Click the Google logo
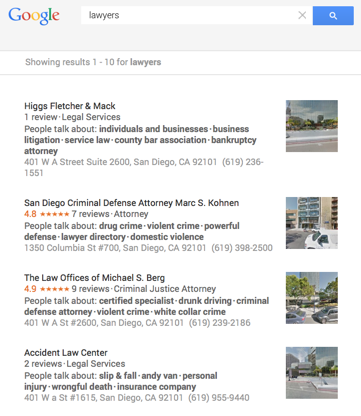 34,16
